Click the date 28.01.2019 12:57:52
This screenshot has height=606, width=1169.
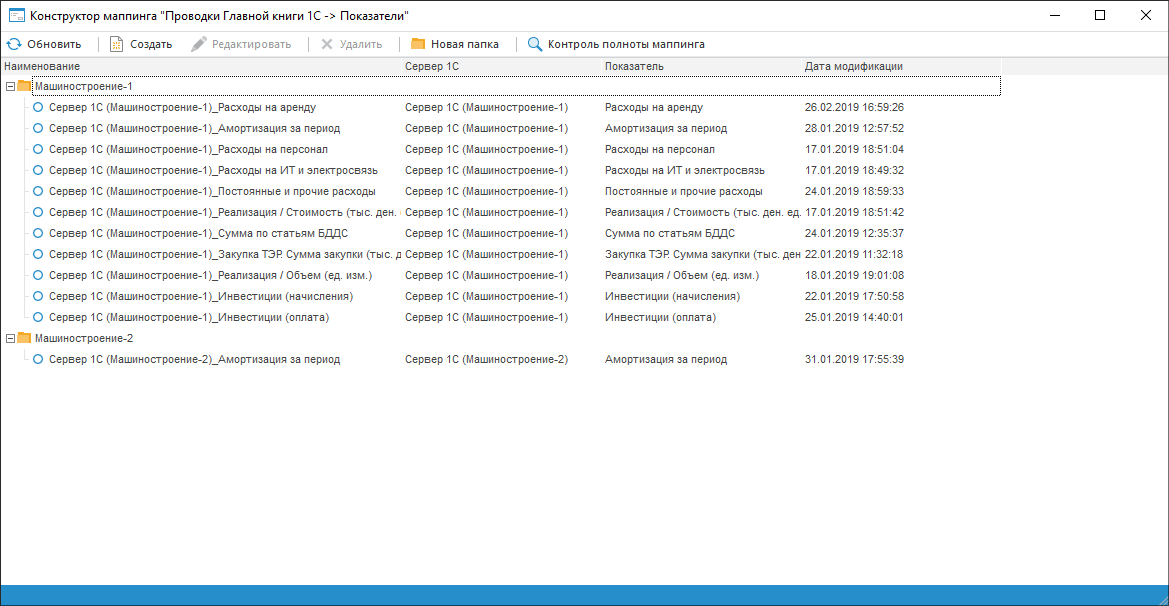click(x=854, y=128)
